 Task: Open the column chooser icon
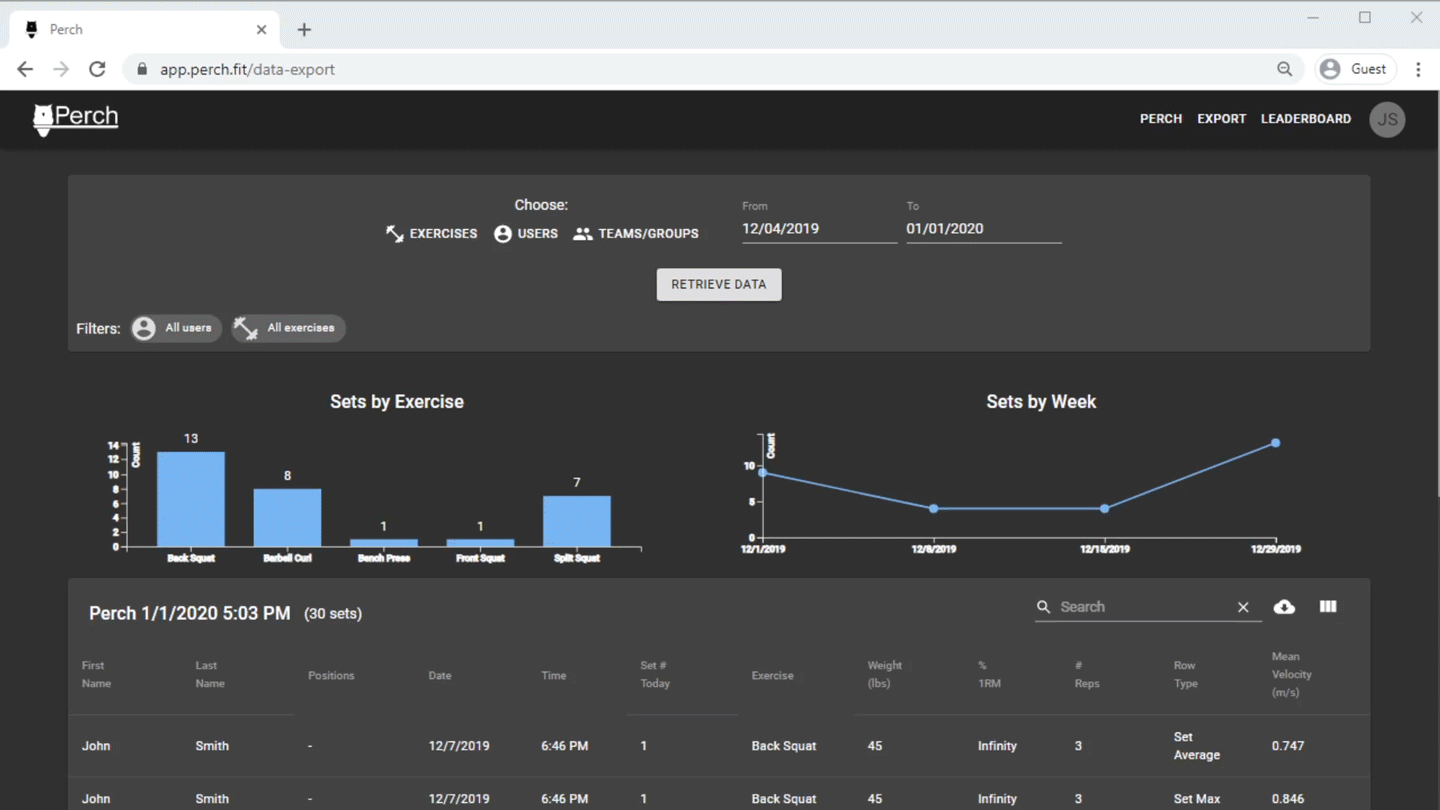coord(1328,607)
